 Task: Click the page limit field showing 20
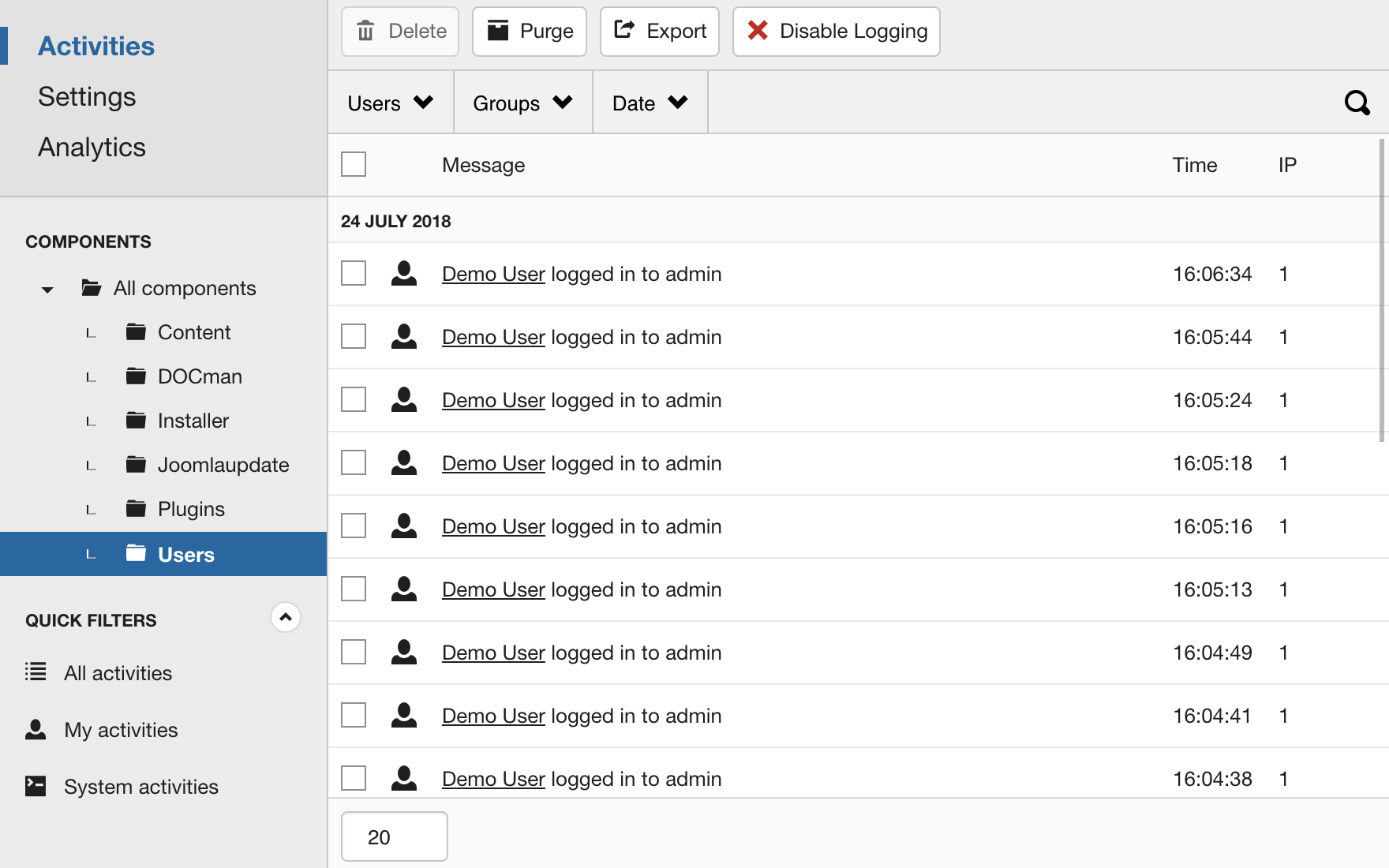coord(394,836)
